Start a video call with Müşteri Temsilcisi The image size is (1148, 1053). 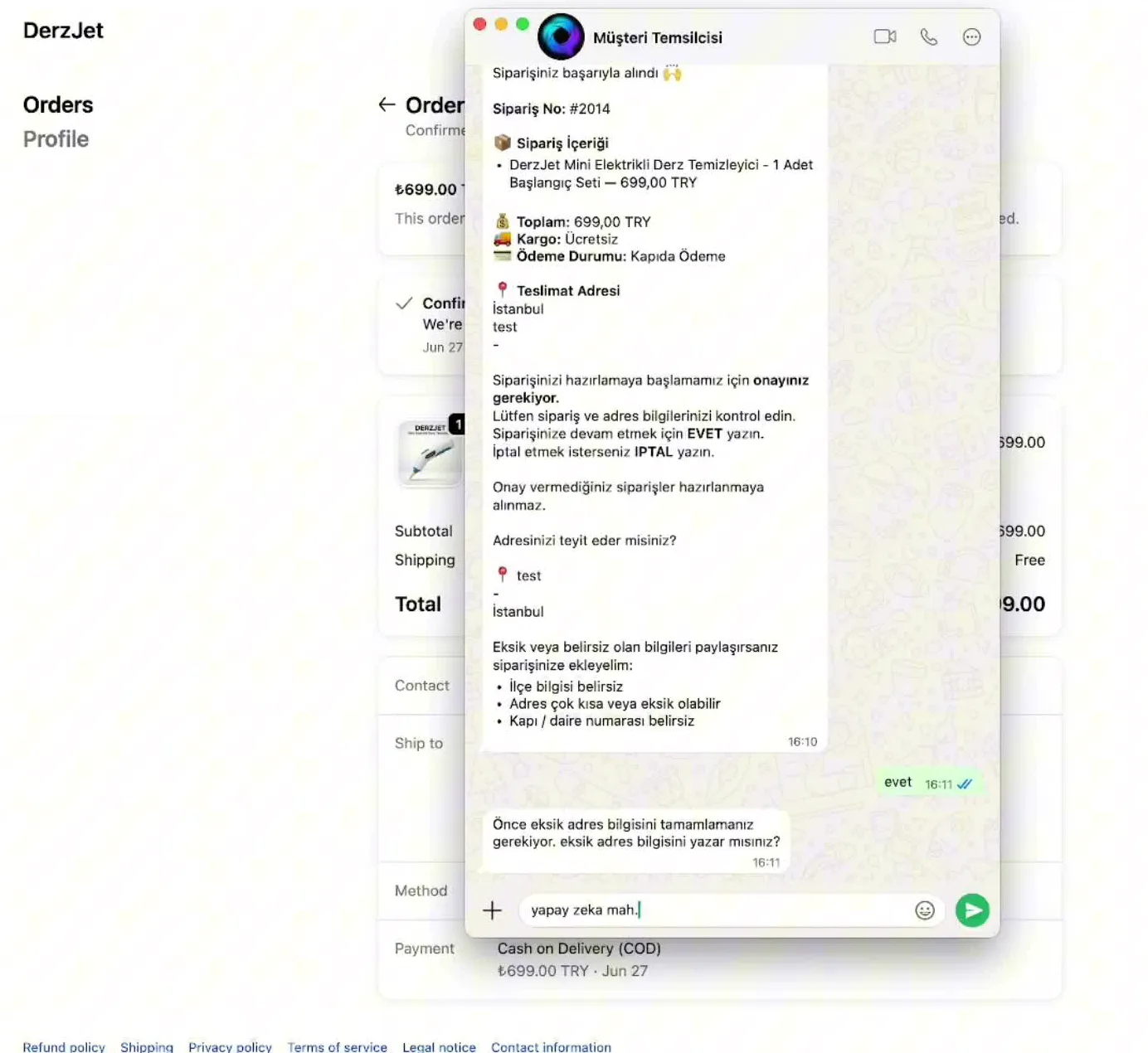pyautogui.click(x=885, y=36)
